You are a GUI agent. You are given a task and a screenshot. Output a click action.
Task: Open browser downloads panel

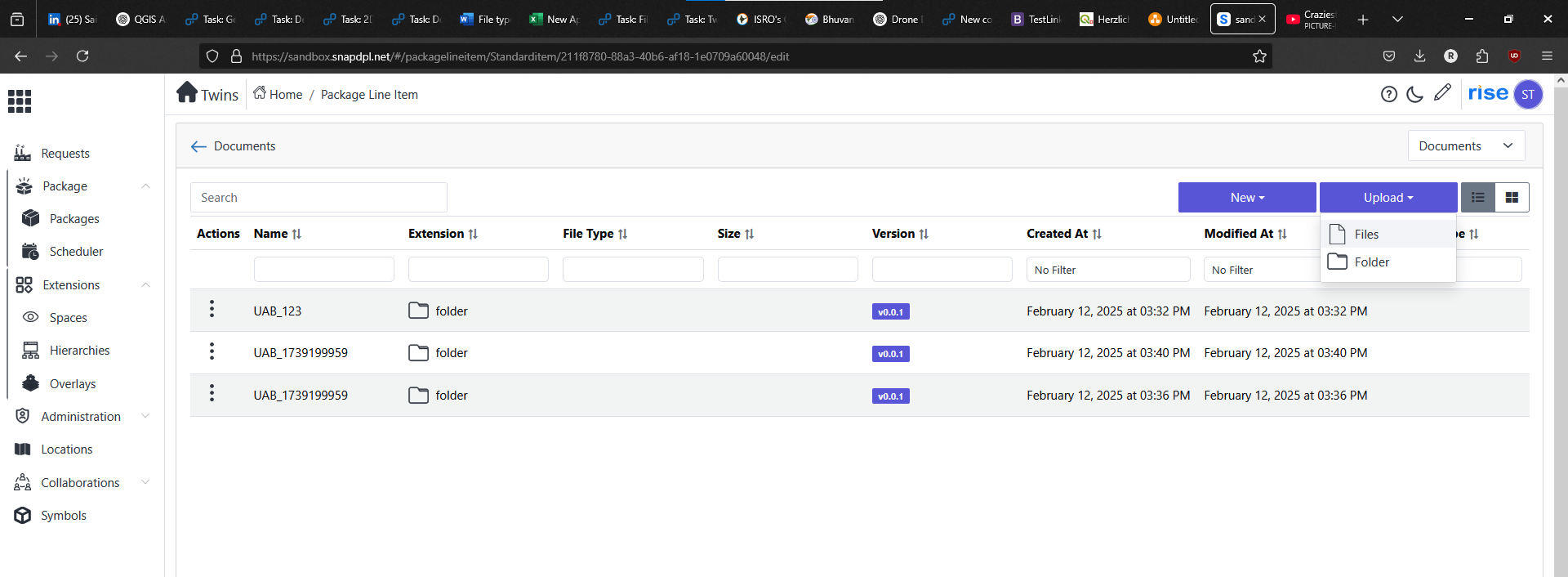[x=1419, y=56]
